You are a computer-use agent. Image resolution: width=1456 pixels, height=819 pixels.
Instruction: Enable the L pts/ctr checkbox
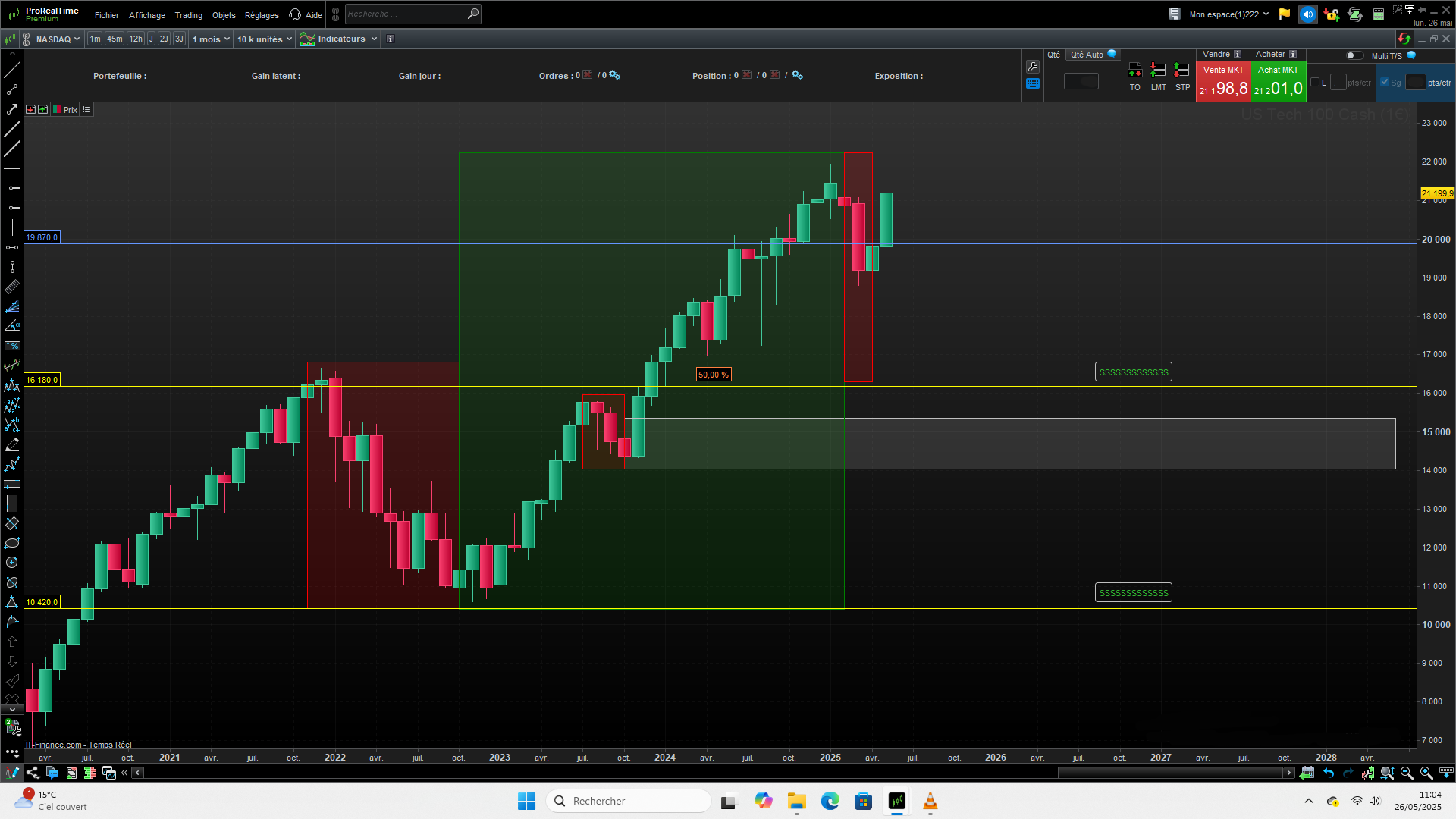tap(1315, 82)
